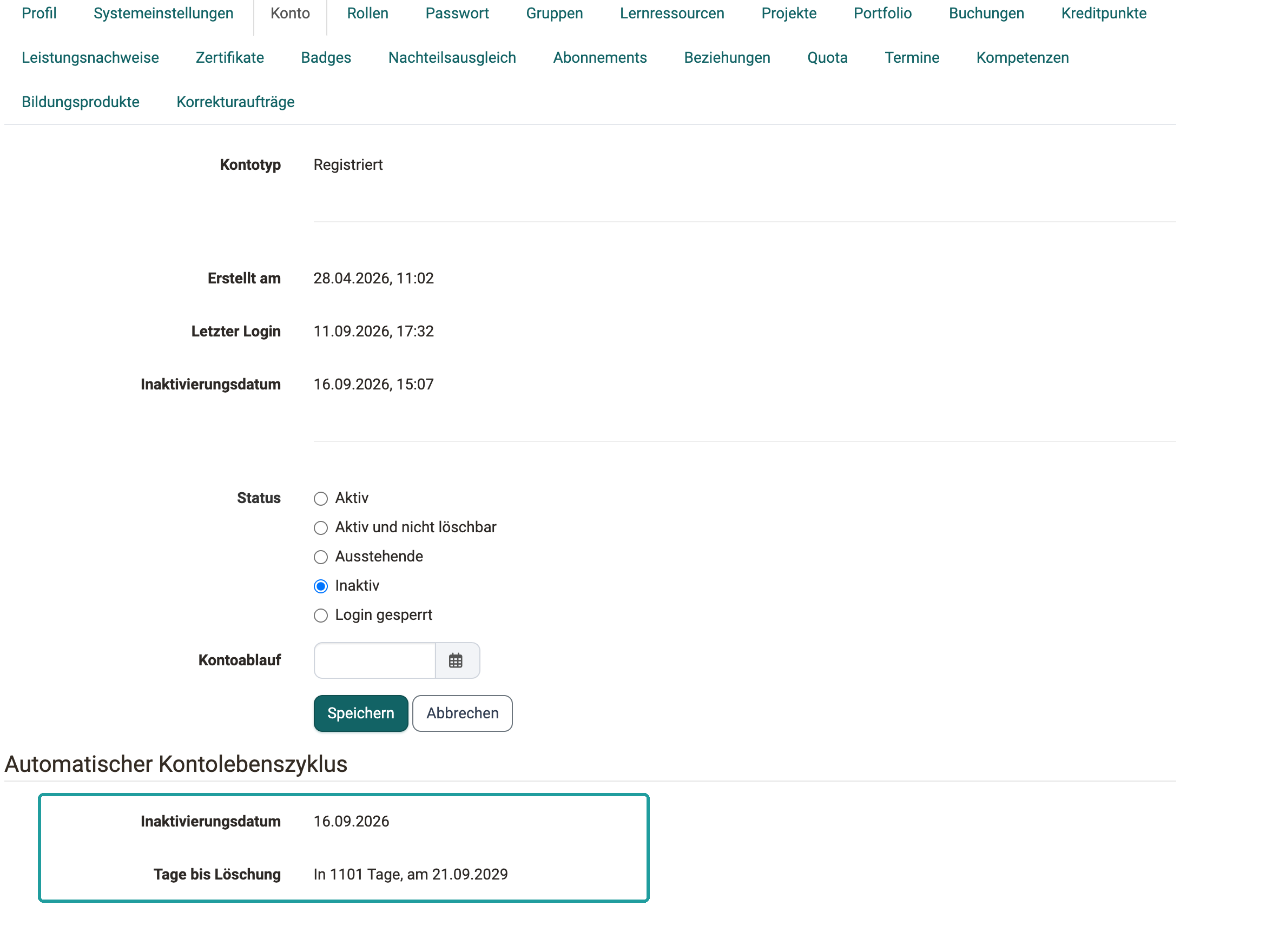Open the Lernressourcen tab
The image size is (1266, 952).
coord(672,13)
